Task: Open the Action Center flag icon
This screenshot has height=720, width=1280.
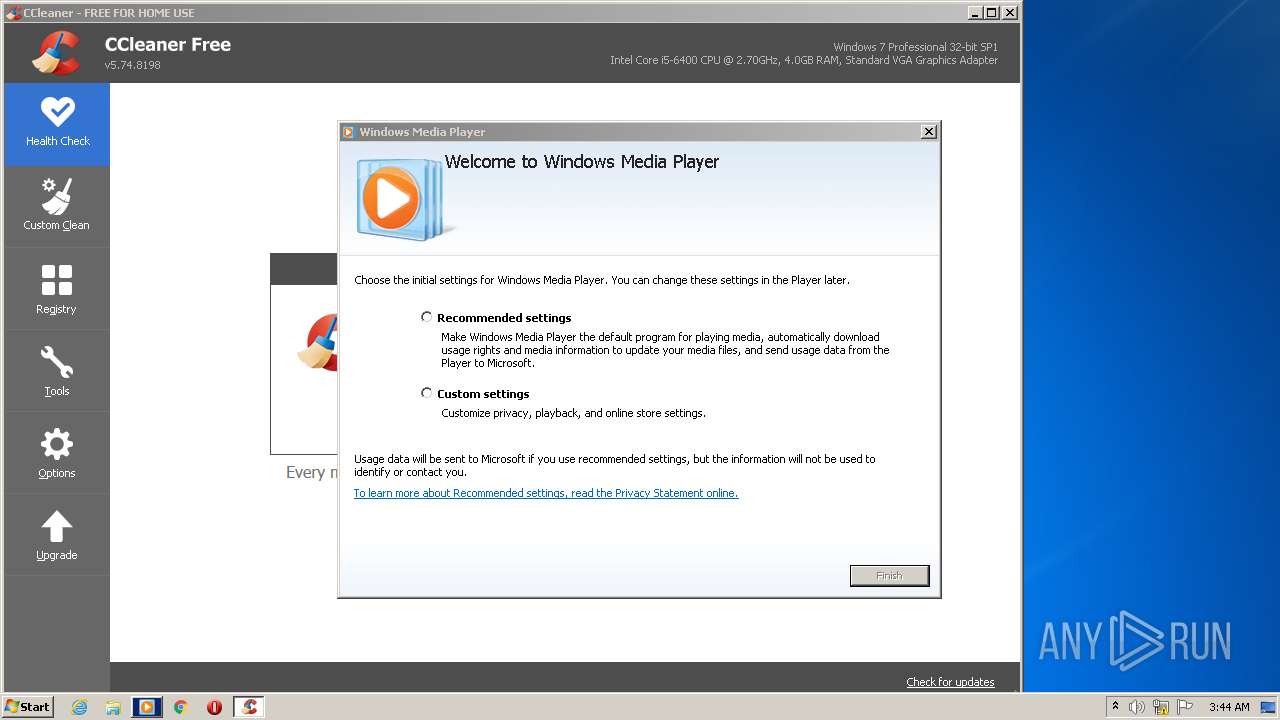Action: 1185,707
